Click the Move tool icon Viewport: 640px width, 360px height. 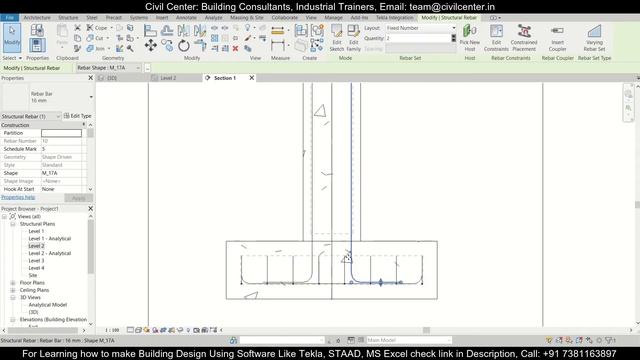[x=151, y=45]
